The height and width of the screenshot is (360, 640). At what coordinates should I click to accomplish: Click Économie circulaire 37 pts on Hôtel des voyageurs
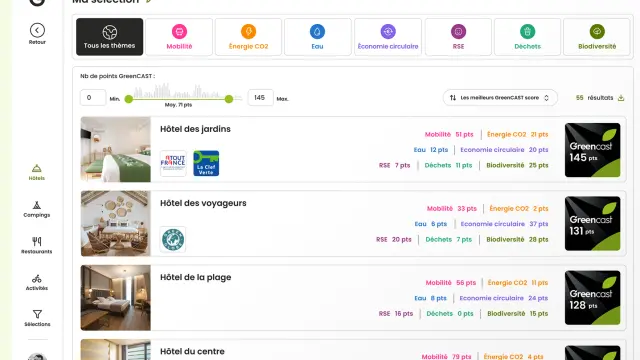[x=504, y=224]
